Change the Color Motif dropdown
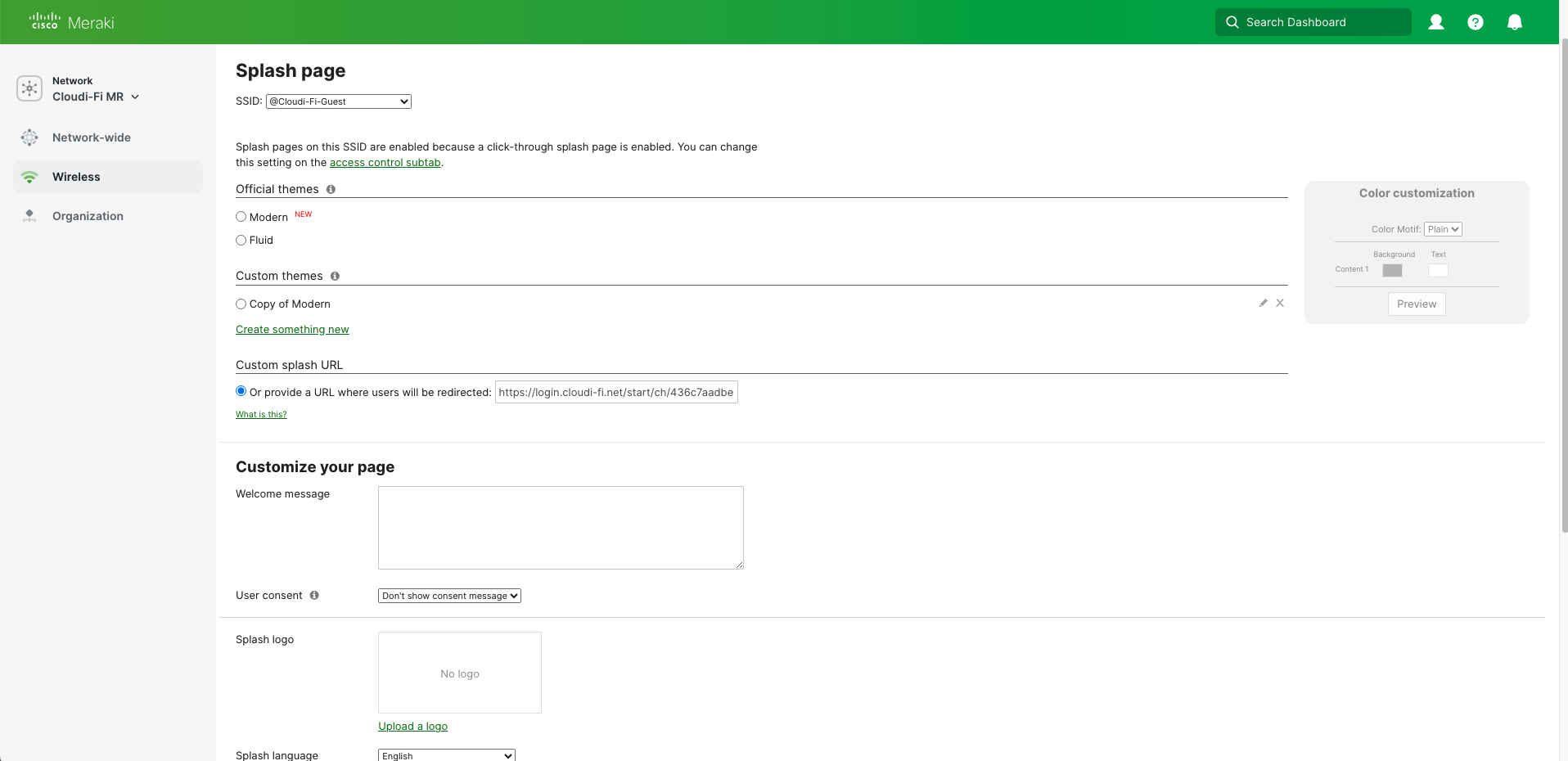1568x761 pixels. pos(1443,229)
